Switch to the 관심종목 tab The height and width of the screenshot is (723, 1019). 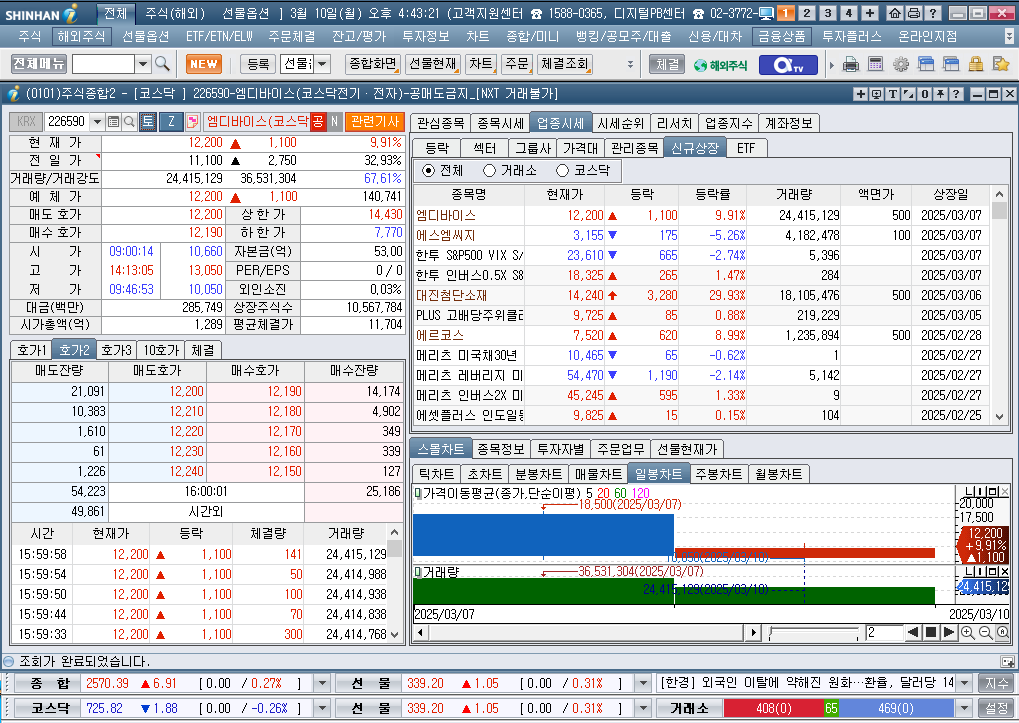point(441,123)
